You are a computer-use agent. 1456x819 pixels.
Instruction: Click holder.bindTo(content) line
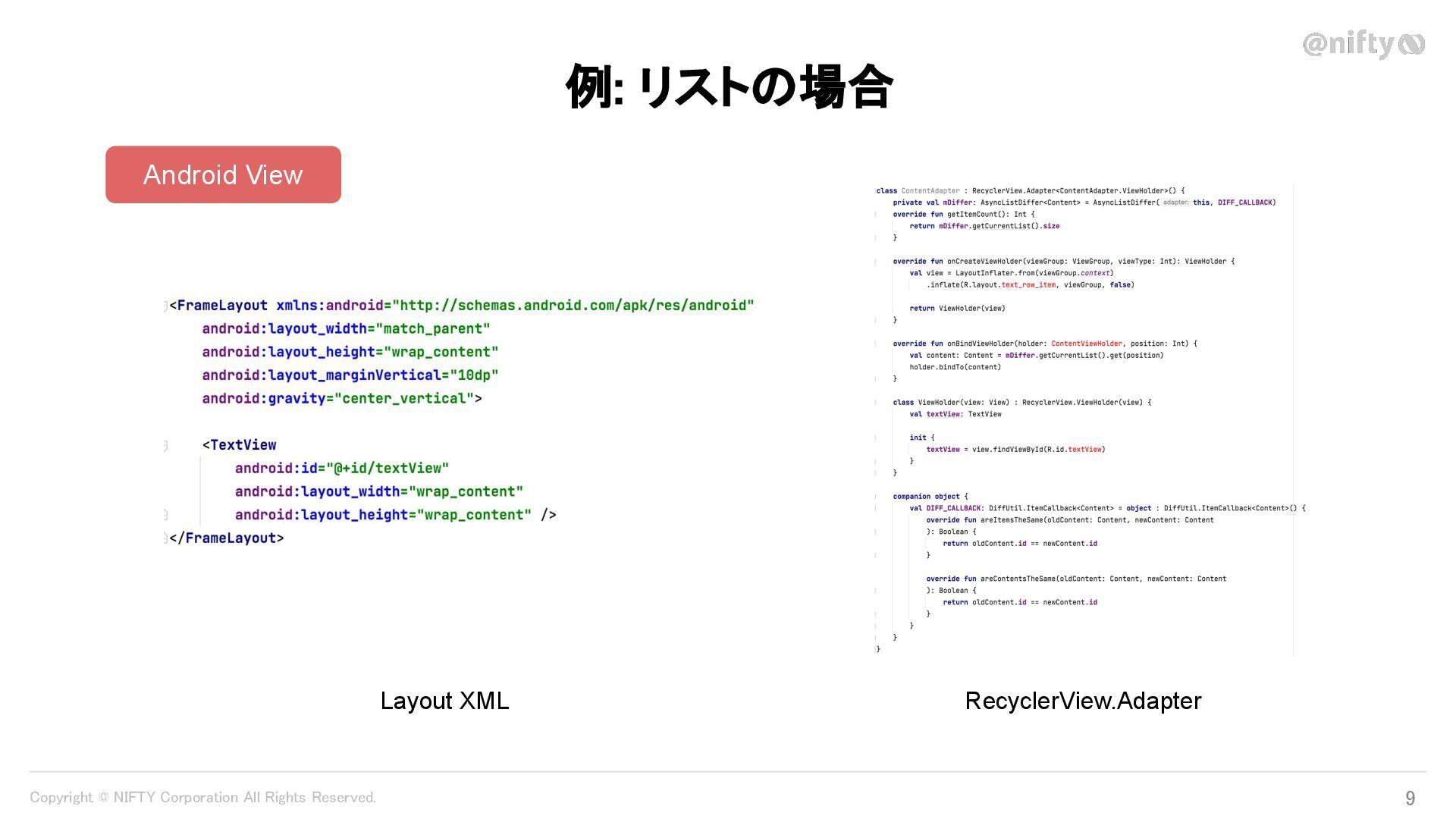(x=955, y=367)
